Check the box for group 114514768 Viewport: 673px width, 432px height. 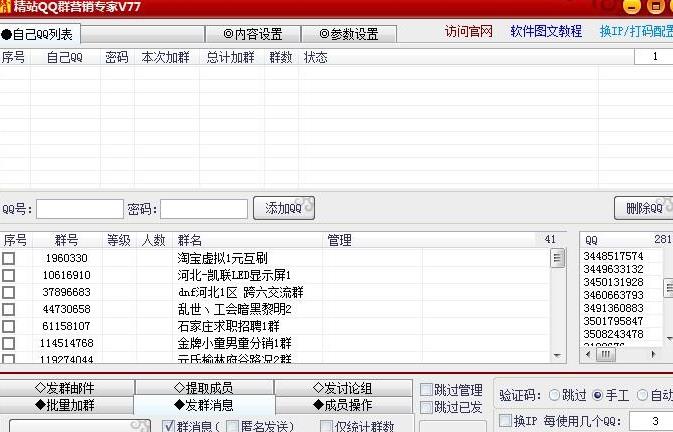tap(9, 343)
